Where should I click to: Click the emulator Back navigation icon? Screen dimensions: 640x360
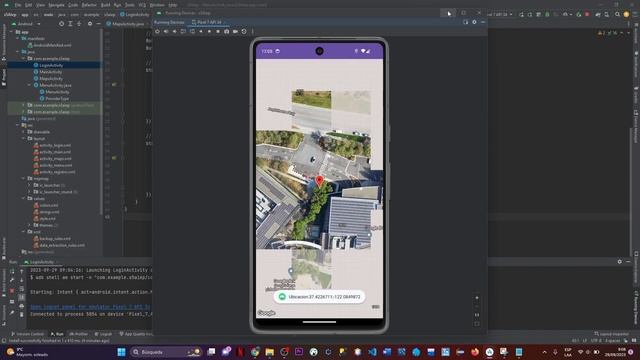coord(200,31)
